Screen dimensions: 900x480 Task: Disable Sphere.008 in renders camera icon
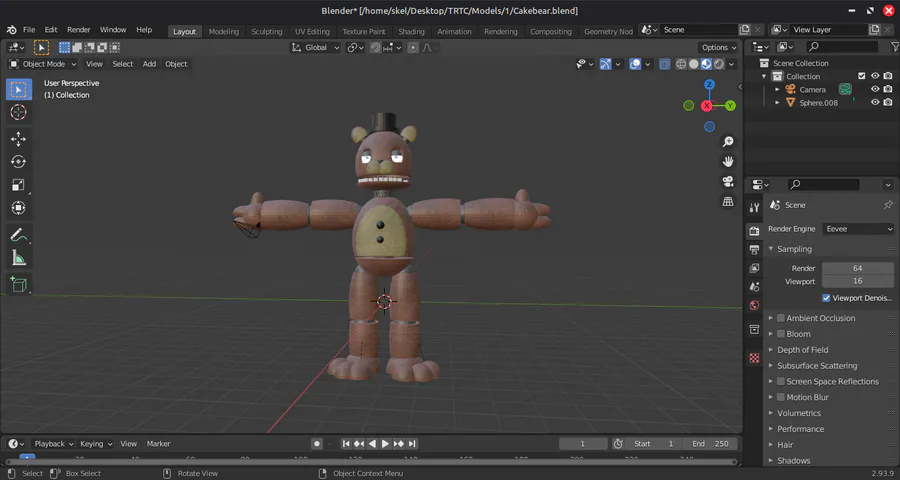point(888,102)
